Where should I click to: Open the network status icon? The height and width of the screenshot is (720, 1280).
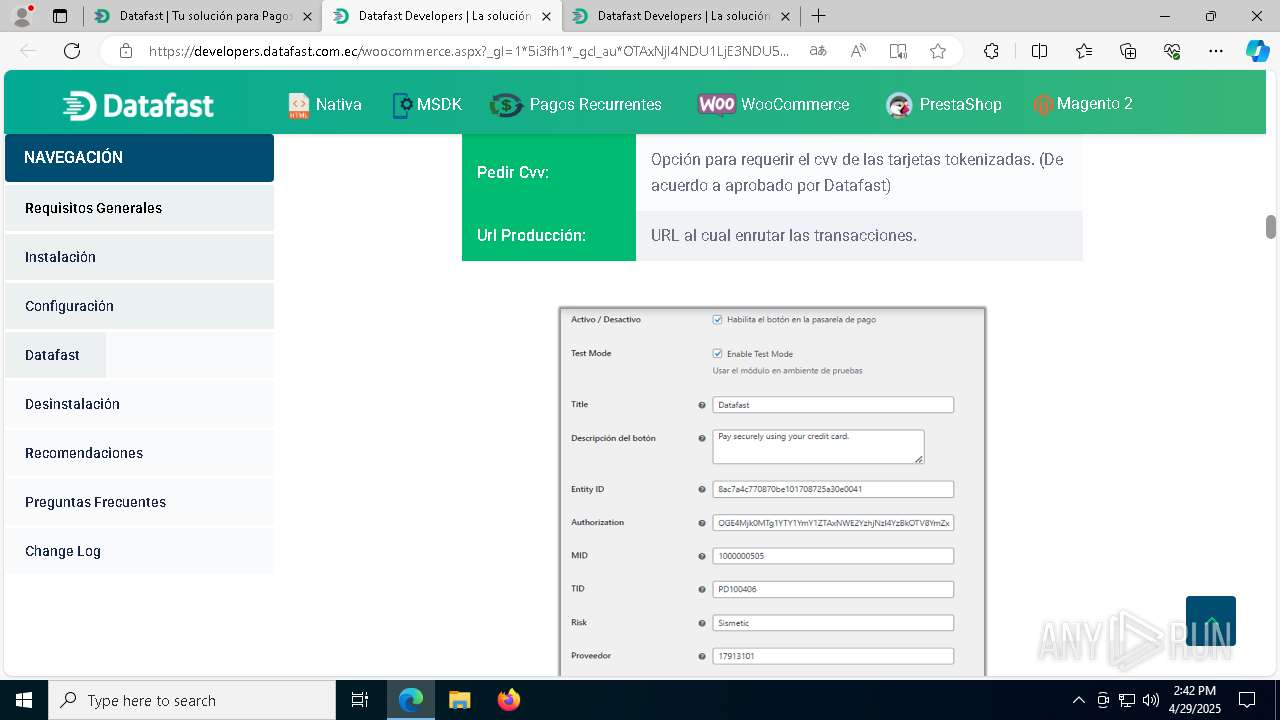pos(1127,700)
